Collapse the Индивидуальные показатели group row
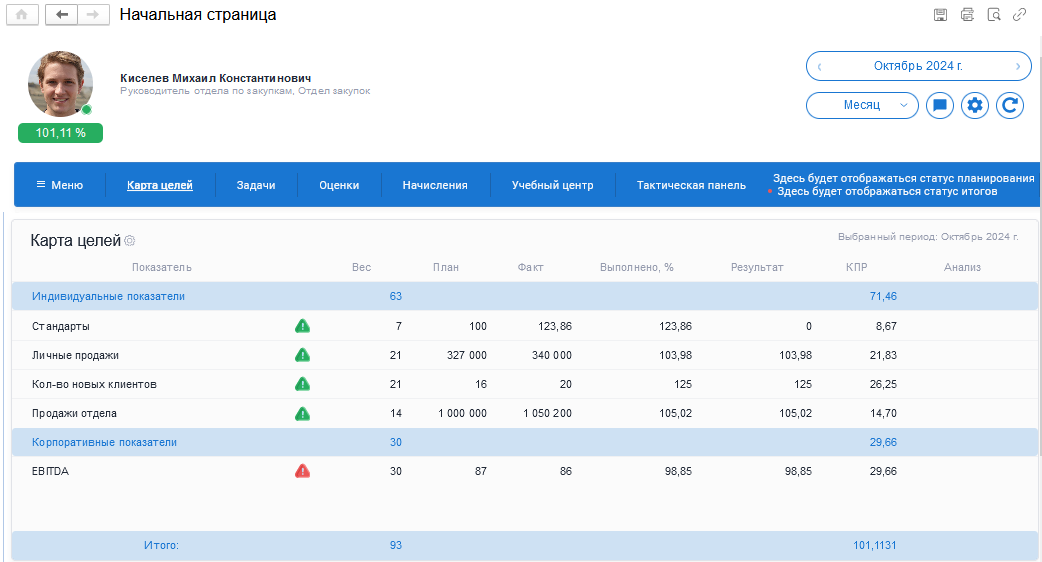Screen dimensions: 1042x562 pos(108,297)
